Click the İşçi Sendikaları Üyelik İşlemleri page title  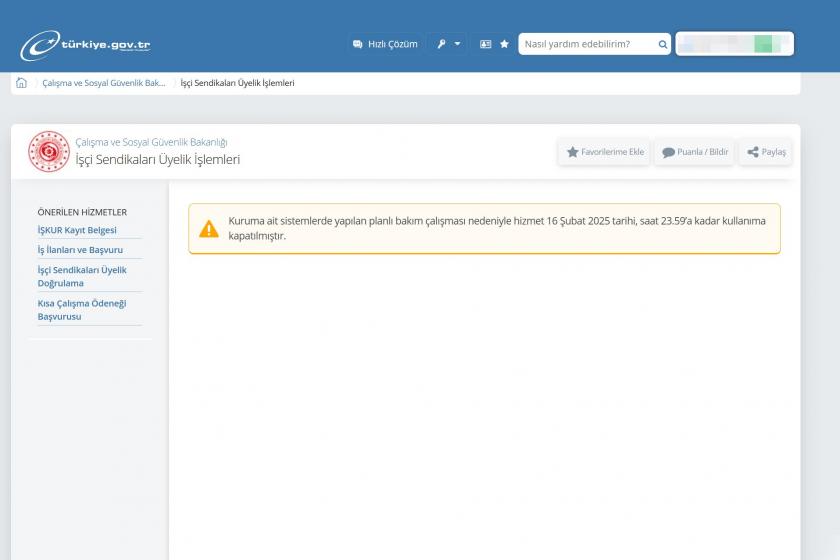click(158, 160)
